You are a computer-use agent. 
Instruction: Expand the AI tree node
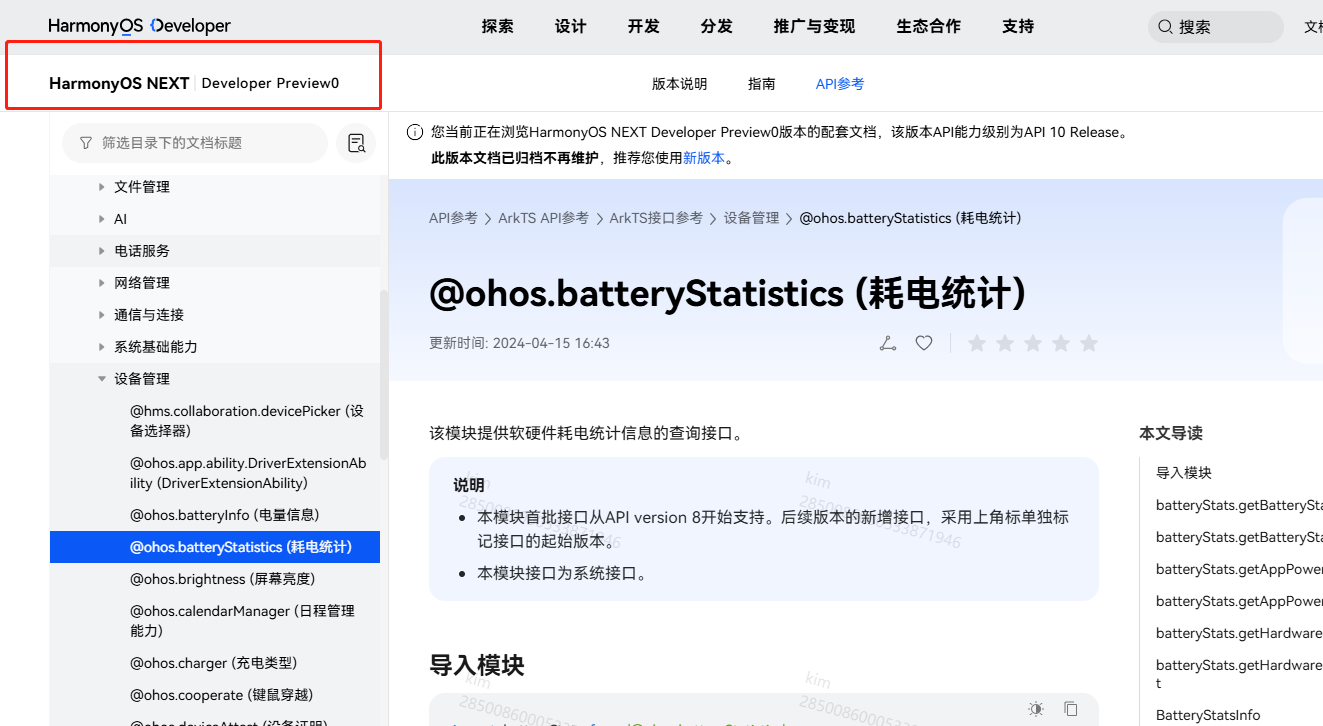point(102,219)
